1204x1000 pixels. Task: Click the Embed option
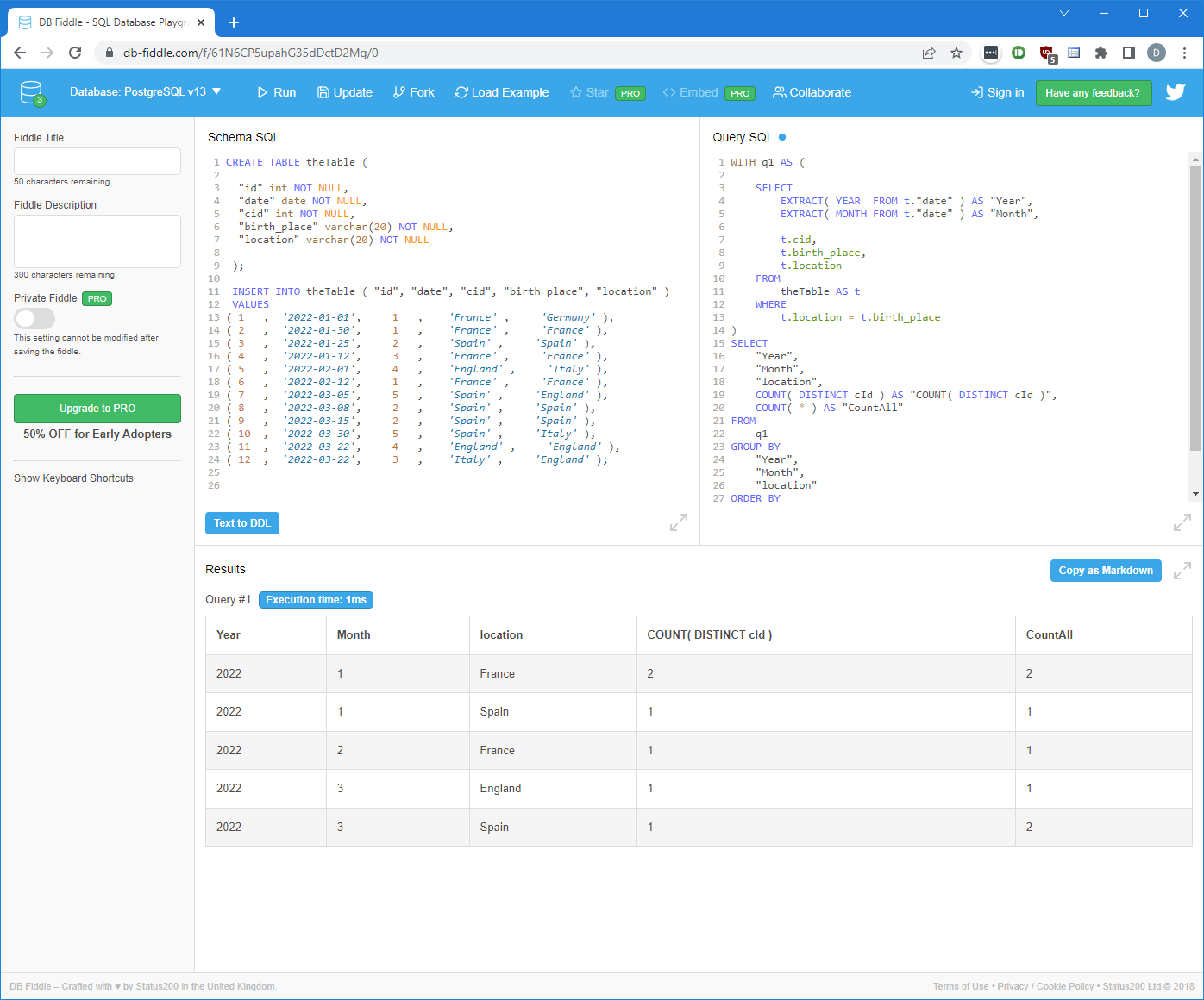690,92
